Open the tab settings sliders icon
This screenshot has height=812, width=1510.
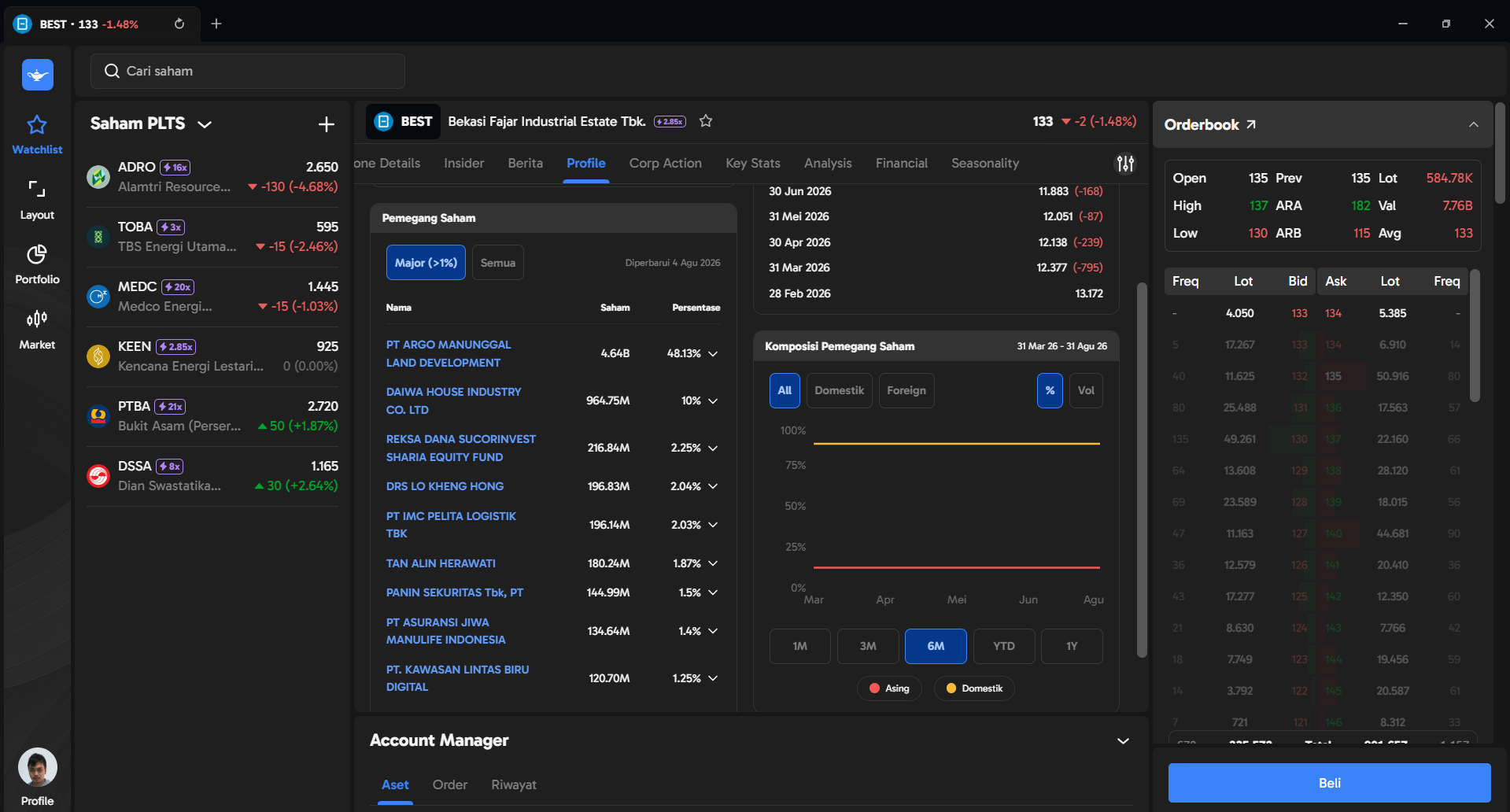1126,163
